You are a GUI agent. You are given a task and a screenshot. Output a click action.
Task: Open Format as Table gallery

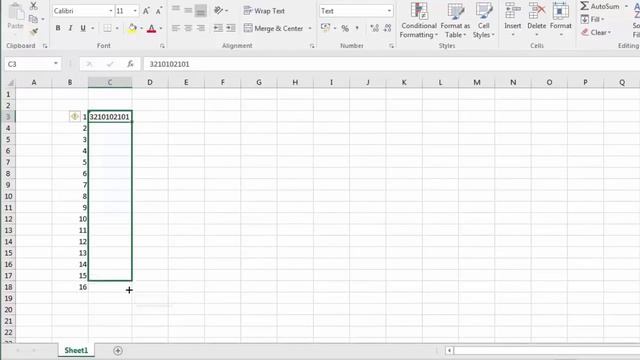point(455,20)
